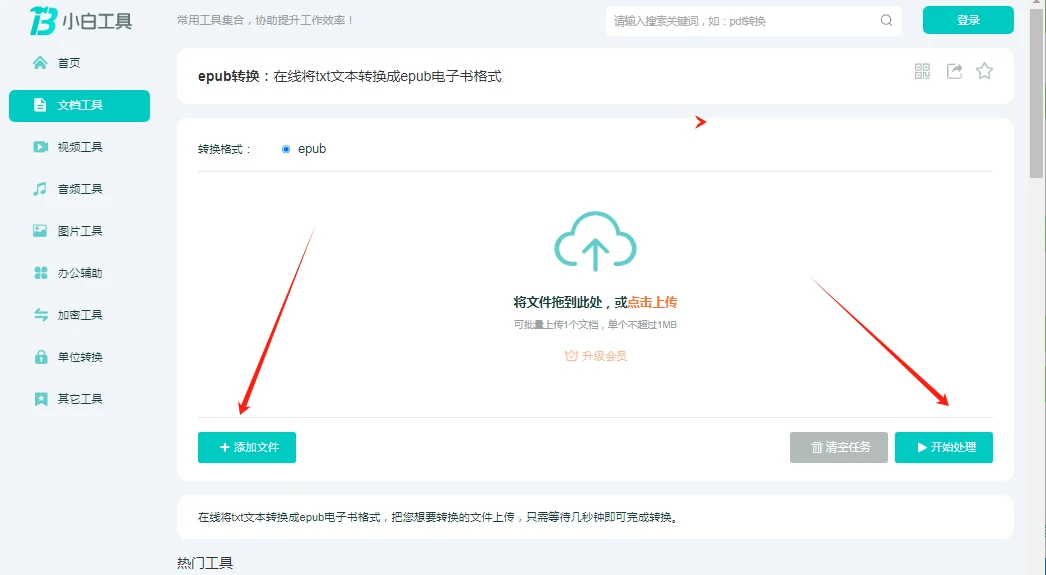This screenshot has height=575, width=1046.
Task: Click the share page icon
Action: [954, 71]
